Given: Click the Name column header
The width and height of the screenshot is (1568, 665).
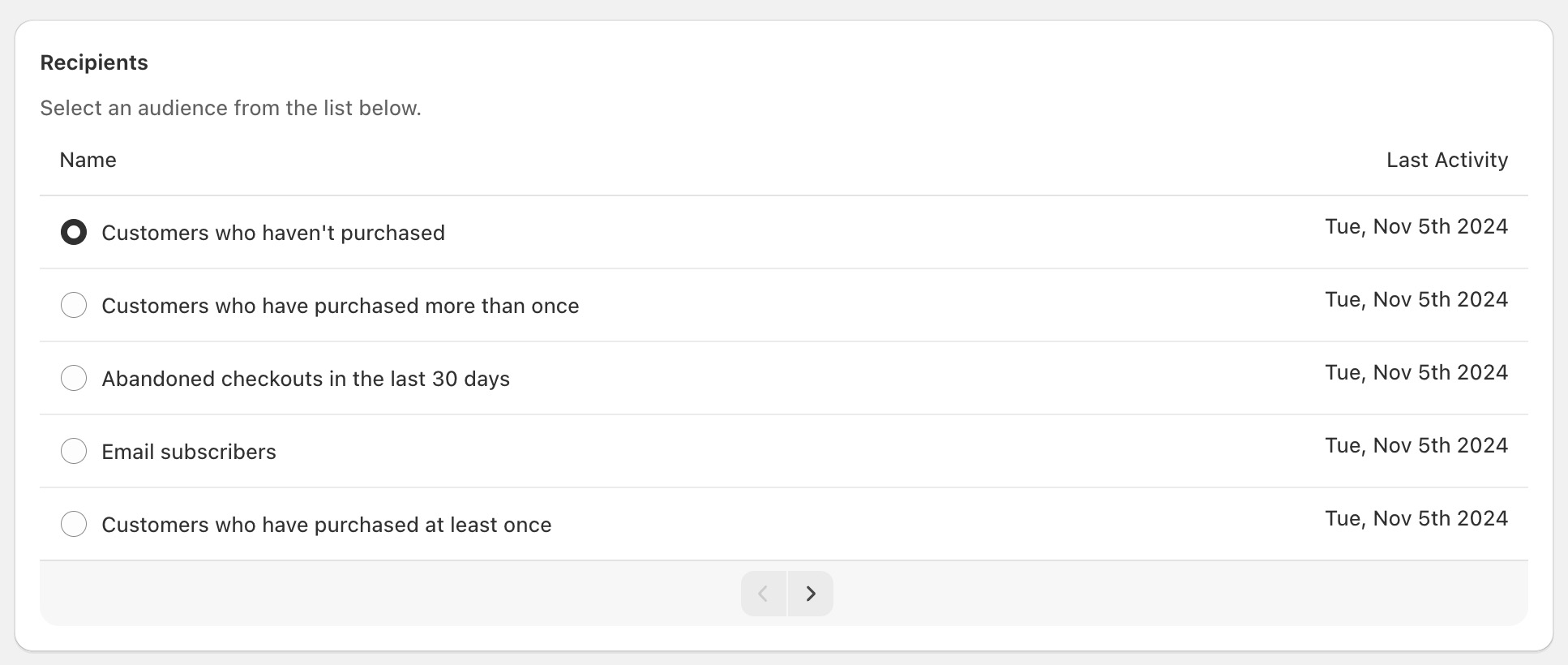Looking at the screenshot, I should [88, 161].
